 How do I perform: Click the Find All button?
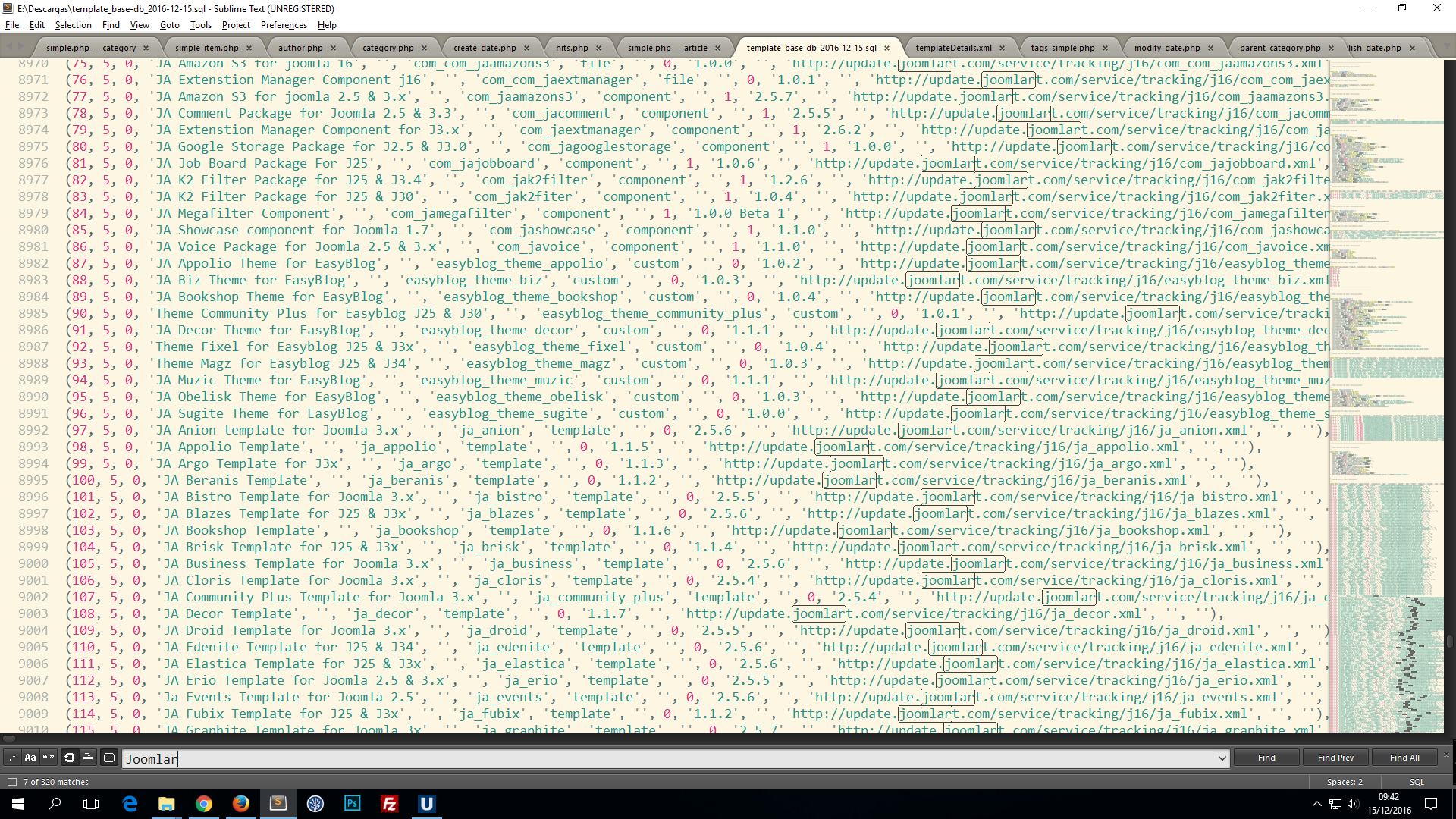pos(1404,758)
